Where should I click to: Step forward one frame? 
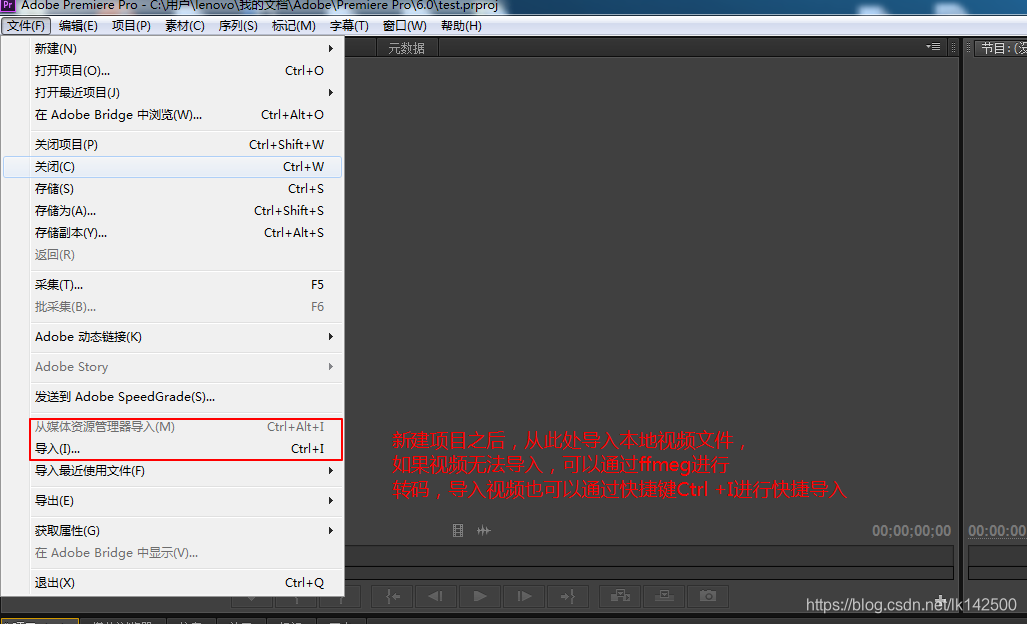coord(523,596)
